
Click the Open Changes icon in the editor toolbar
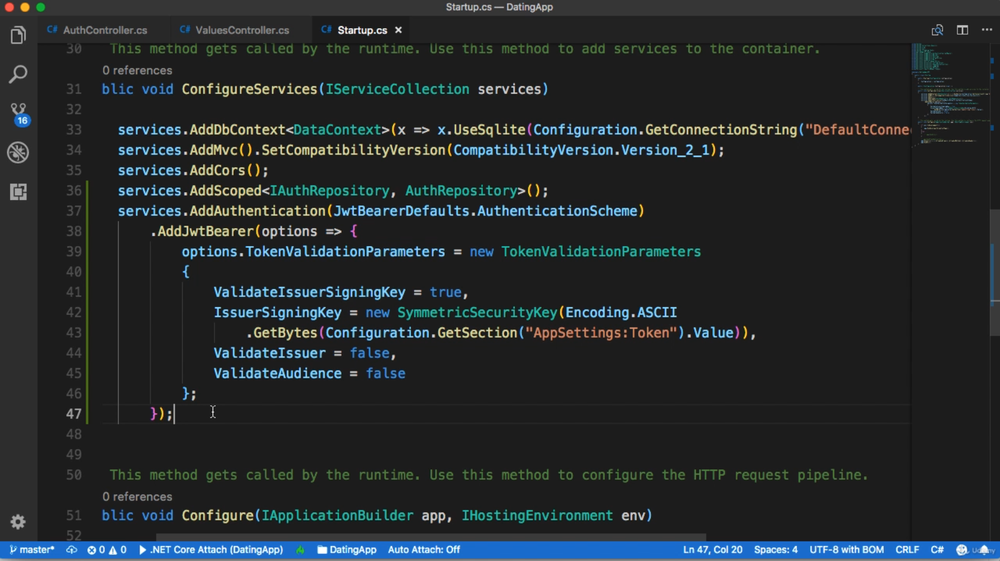[937, 30]
